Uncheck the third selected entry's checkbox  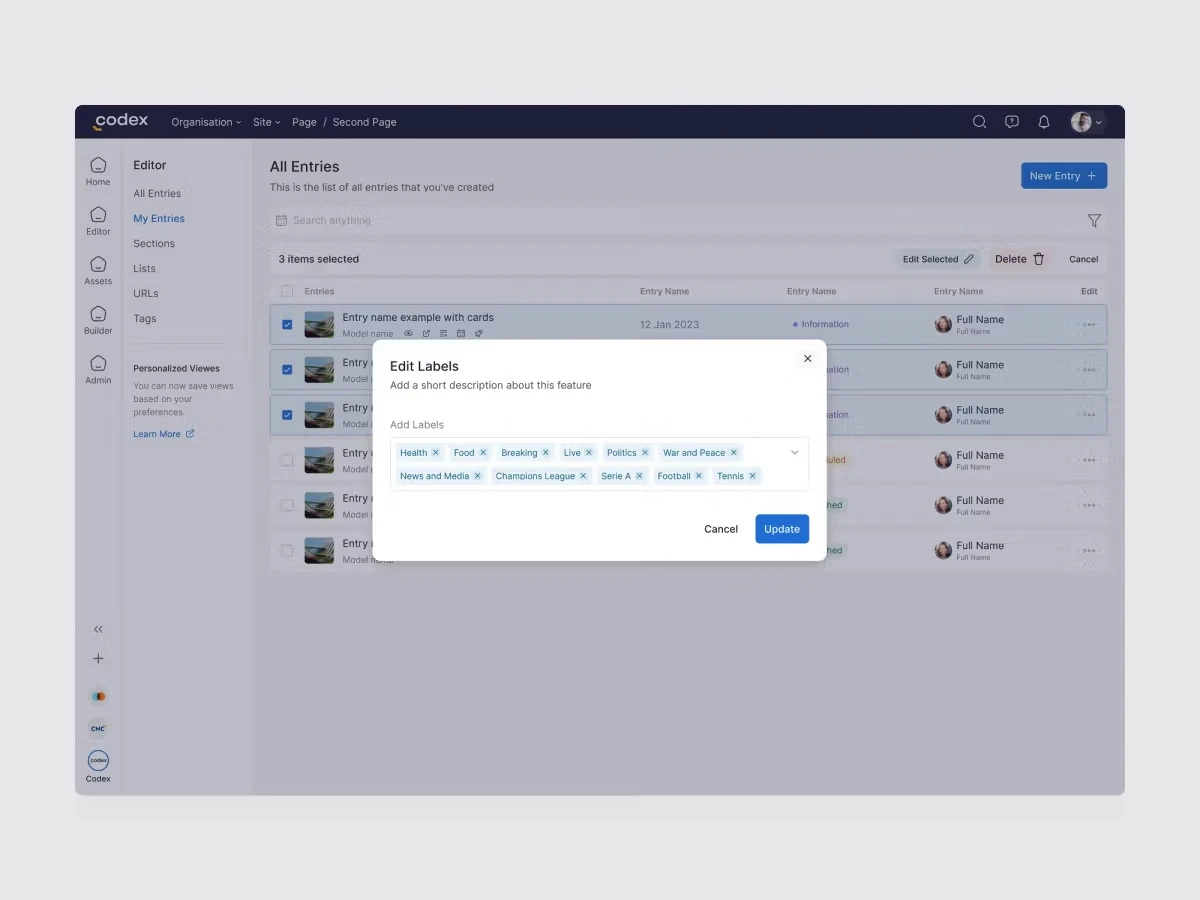tap(287, 415)
